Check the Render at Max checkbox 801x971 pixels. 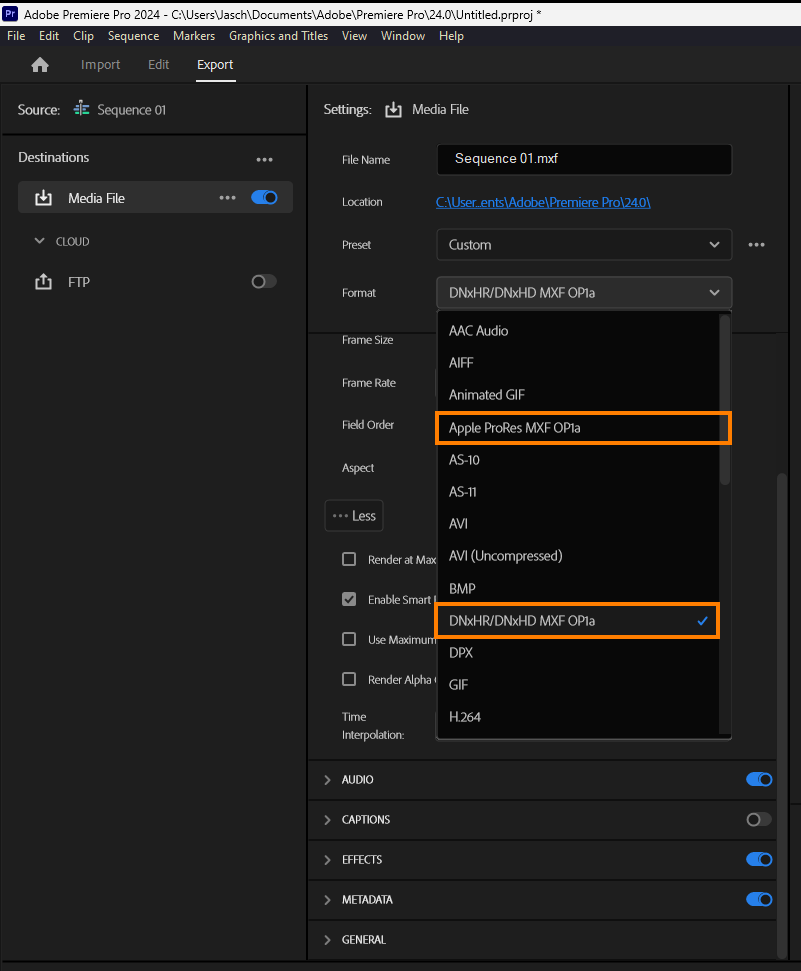point(349,559)
